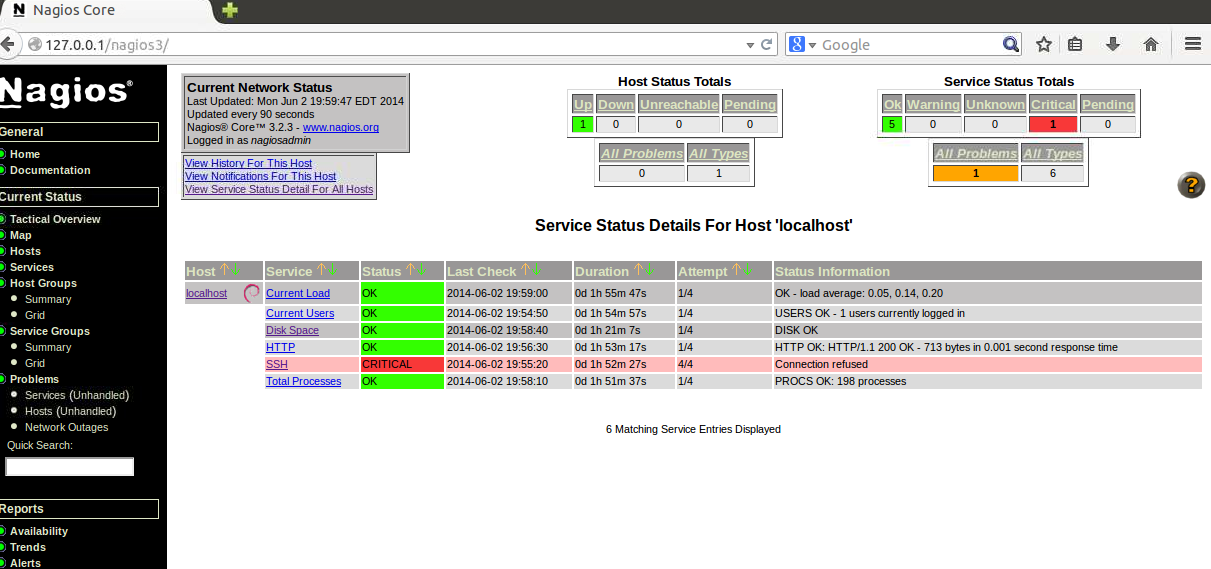Expand the URL history dropdown arrow
1211x569 pixels.
point(750,44)
